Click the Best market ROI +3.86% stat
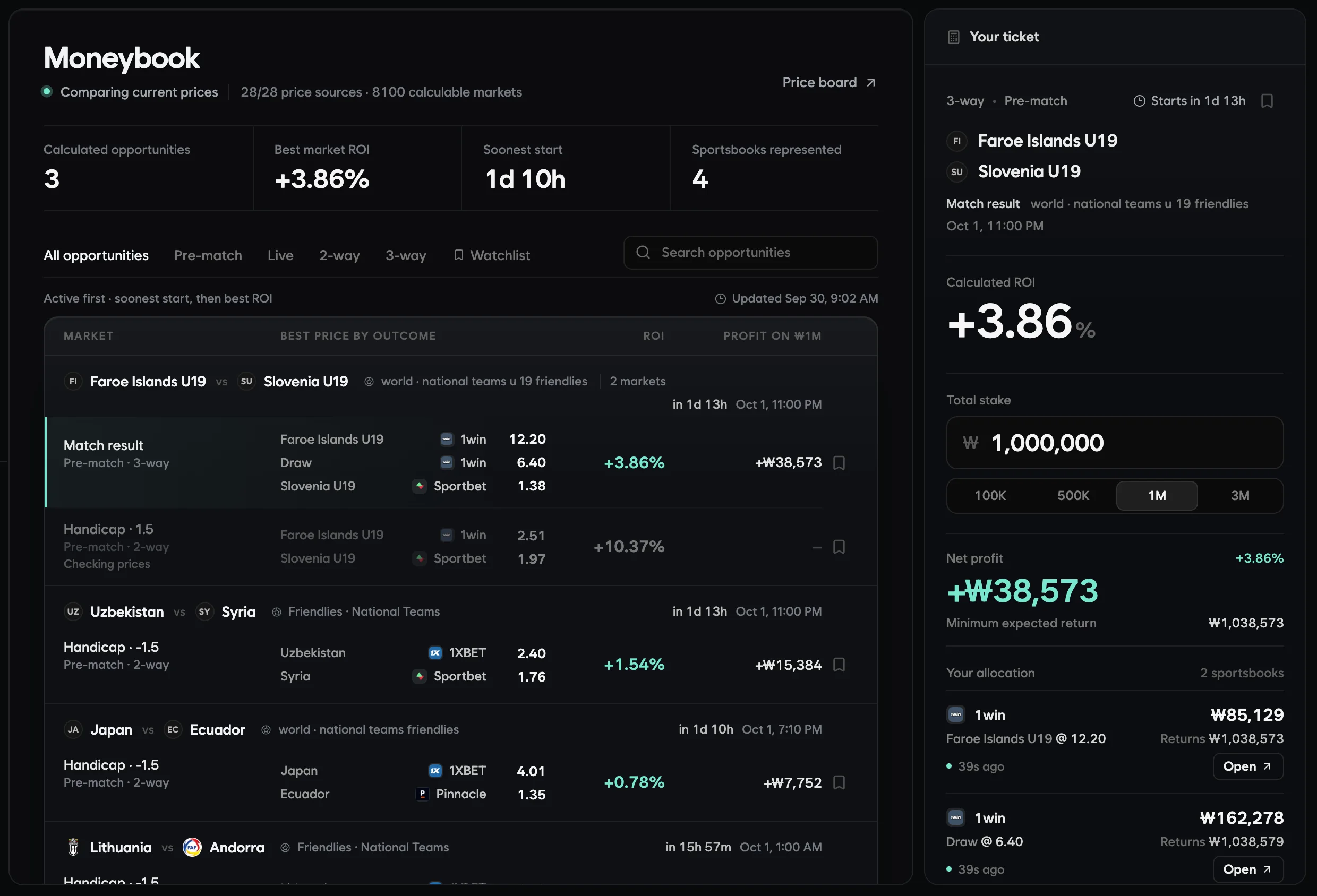The width and height of the screenshot is (1317, 896). coord(322,168)
